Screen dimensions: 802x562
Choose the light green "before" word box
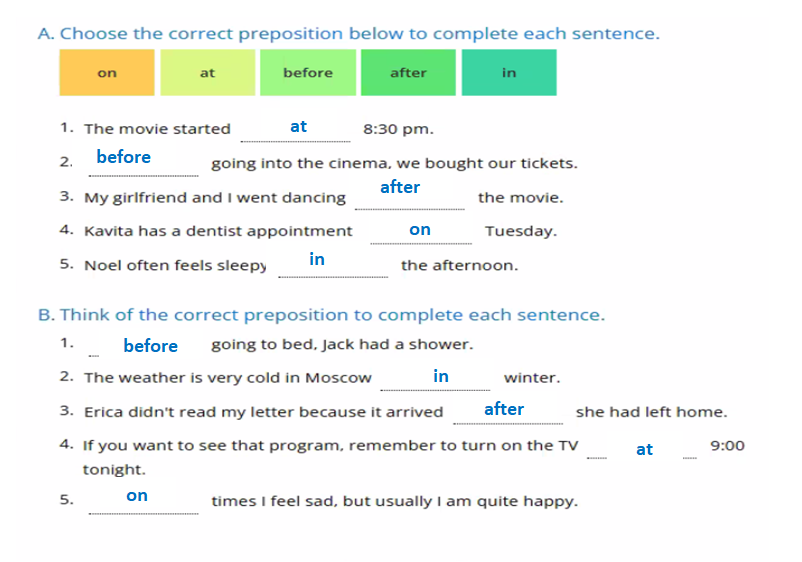click(x=308, y=73)
